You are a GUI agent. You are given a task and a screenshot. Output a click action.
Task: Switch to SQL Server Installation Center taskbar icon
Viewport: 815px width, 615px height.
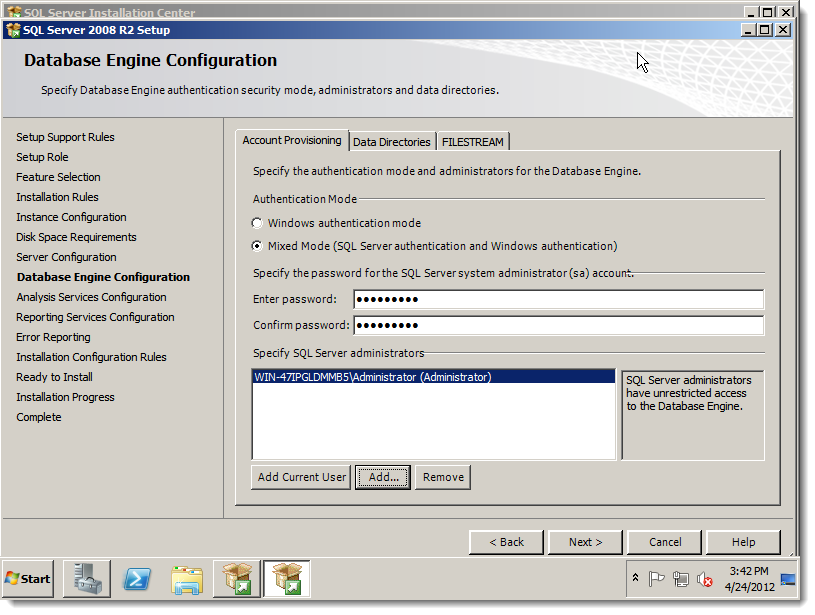[236, 579]
